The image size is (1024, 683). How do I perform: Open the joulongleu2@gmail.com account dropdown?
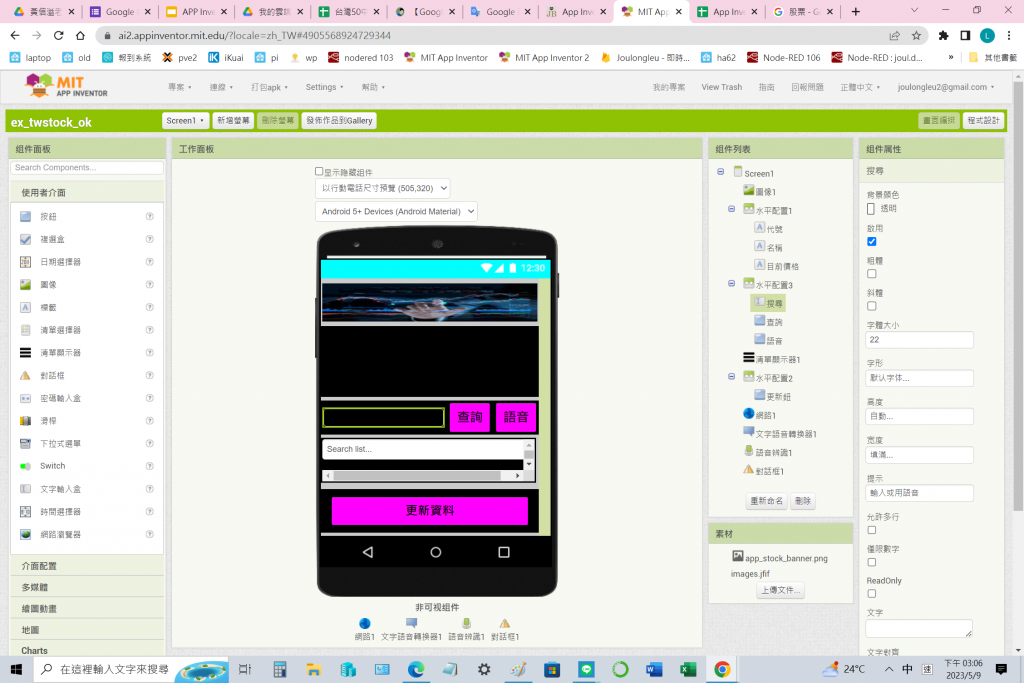[946, 87]
